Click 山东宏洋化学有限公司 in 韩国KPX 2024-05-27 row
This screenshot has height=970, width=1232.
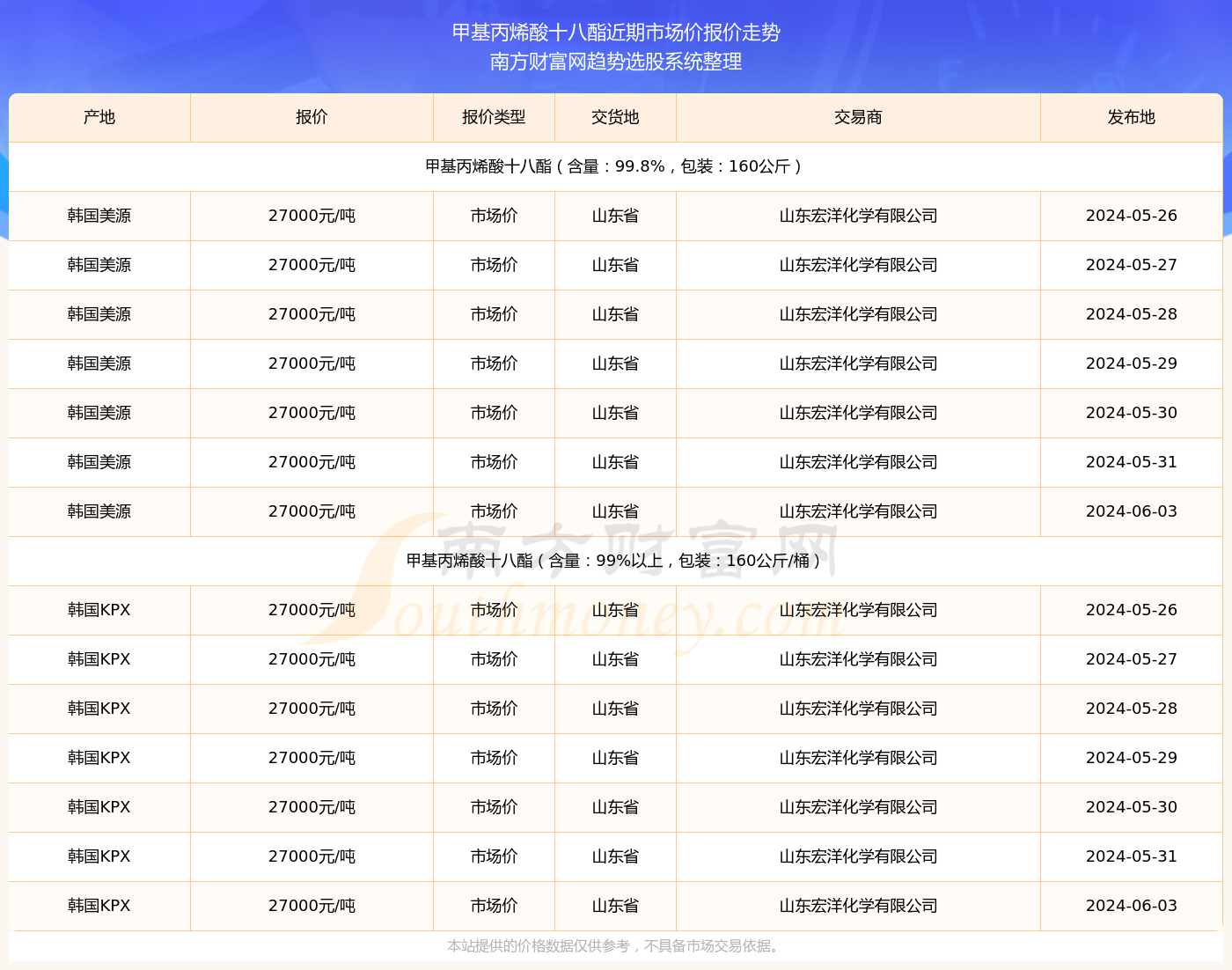858,659
